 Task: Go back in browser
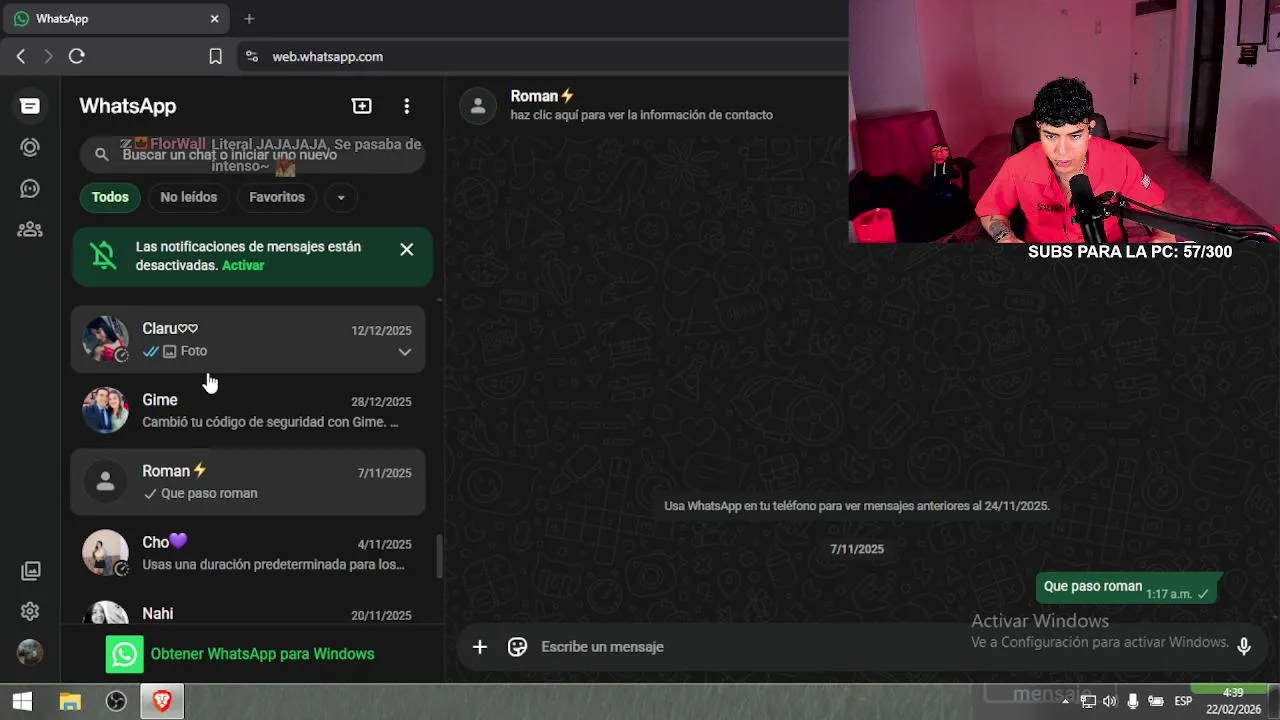[x=21, y=57]
